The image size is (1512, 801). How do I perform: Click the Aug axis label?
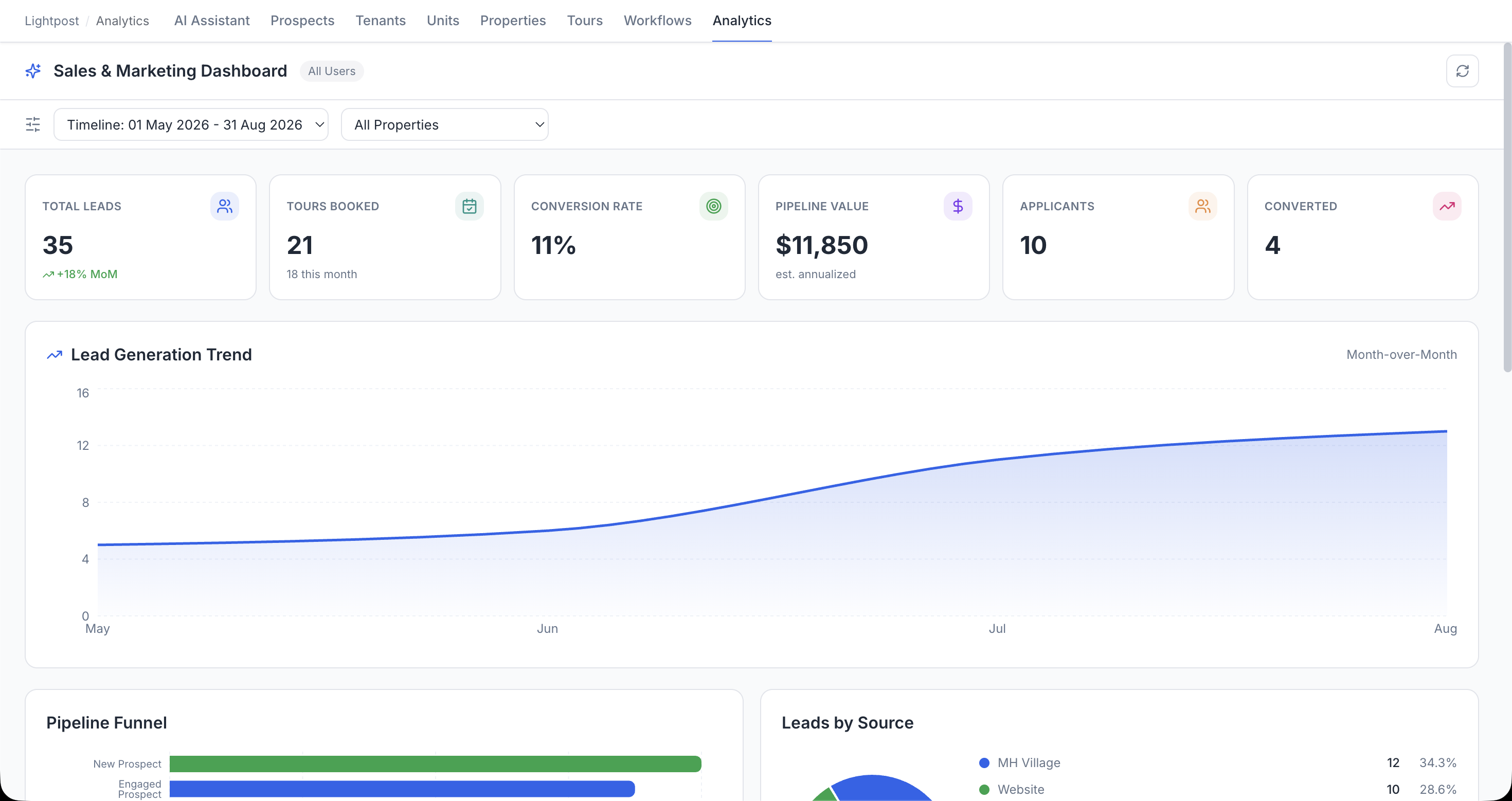pyautogui.click(x=1445, y=628)
